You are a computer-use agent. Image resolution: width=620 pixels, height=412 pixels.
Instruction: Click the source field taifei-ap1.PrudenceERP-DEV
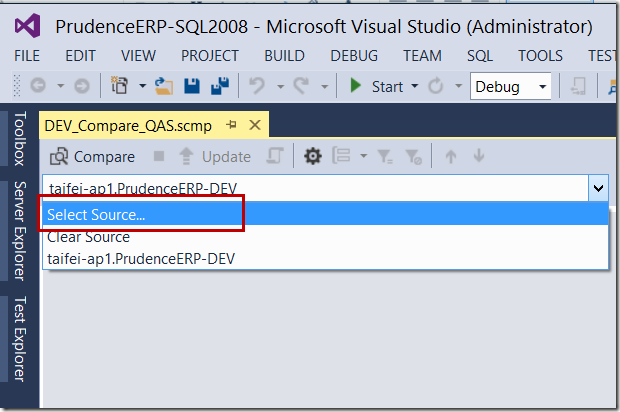click(316, 188)
